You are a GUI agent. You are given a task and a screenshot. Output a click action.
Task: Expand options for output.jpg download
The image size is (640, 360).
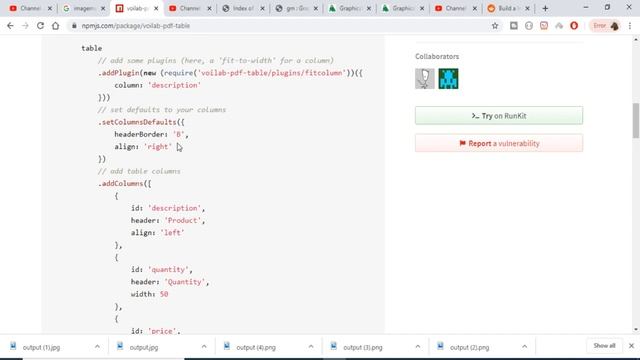point(204,347)
